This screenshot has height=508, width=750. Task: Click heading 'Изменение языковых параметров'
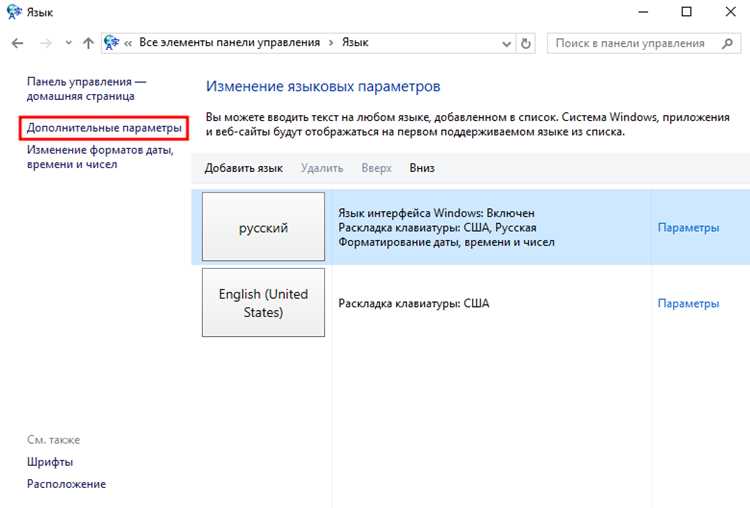(x=323, y=87)
